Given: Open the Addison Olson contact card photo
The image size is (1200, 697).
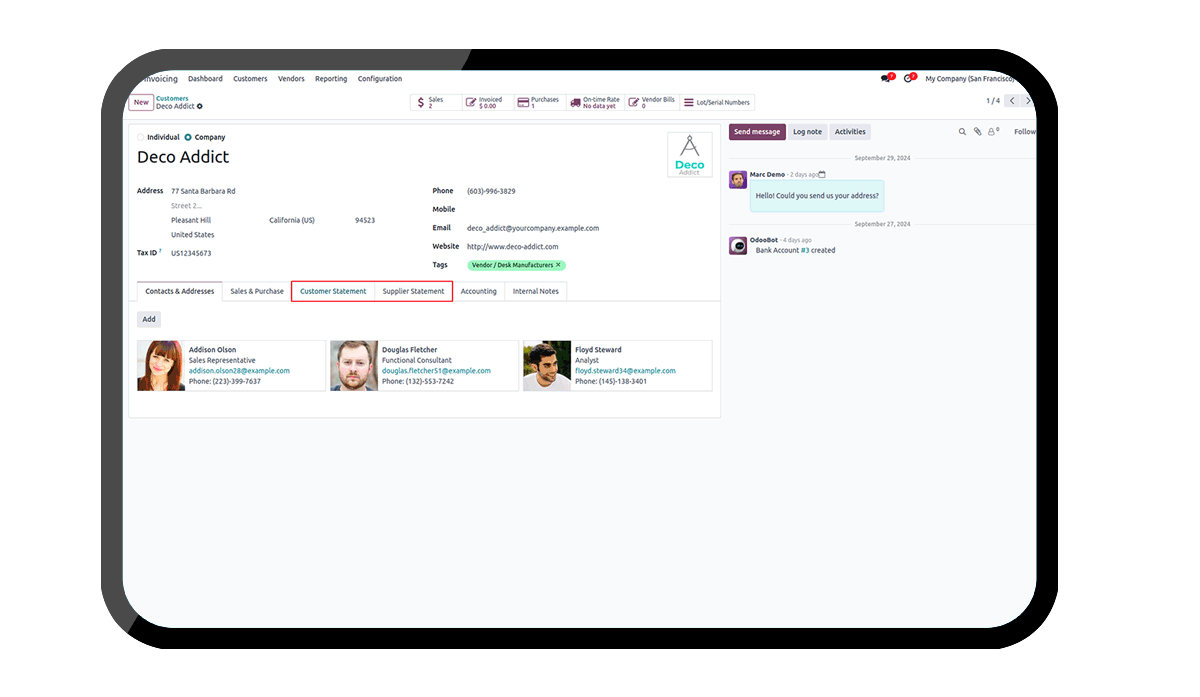Looking at the screenshot, I should (161, 365).
